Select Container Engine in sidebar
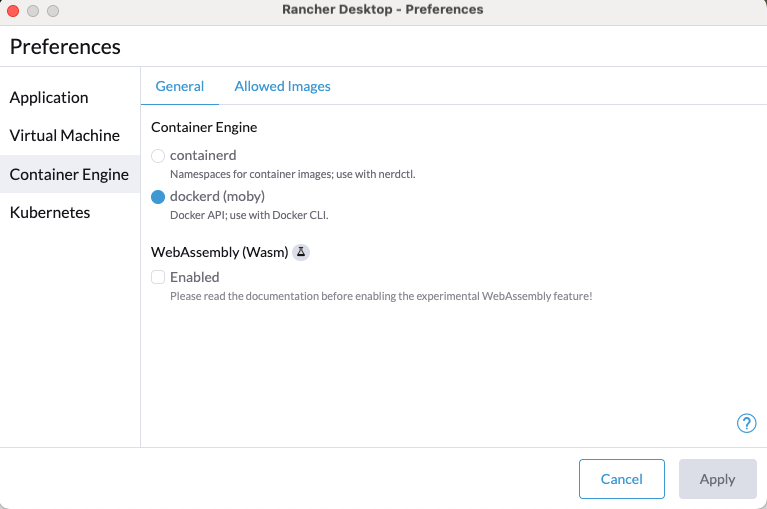Viewport: 767px width, 509px height. click(69, 174)
